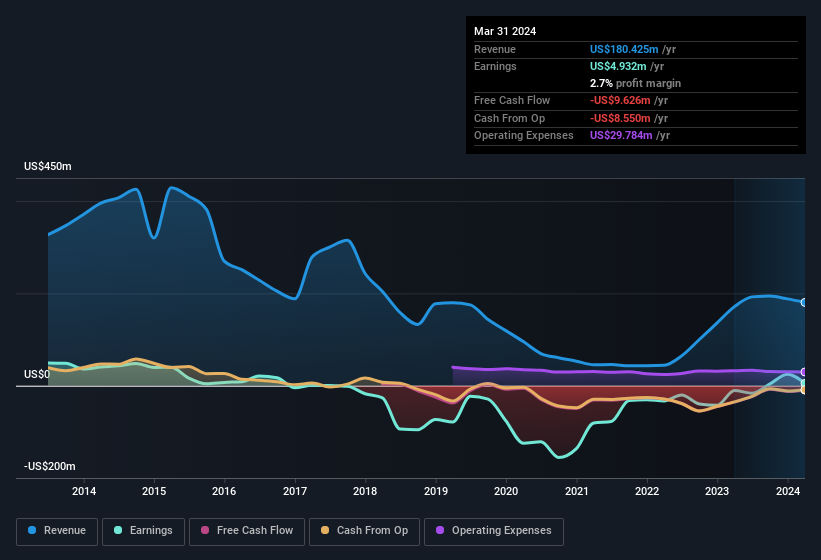The width and height of the screenshot is (821, 560).
Task: Click the US$4.932m earnings value
Action: [618, 66]
